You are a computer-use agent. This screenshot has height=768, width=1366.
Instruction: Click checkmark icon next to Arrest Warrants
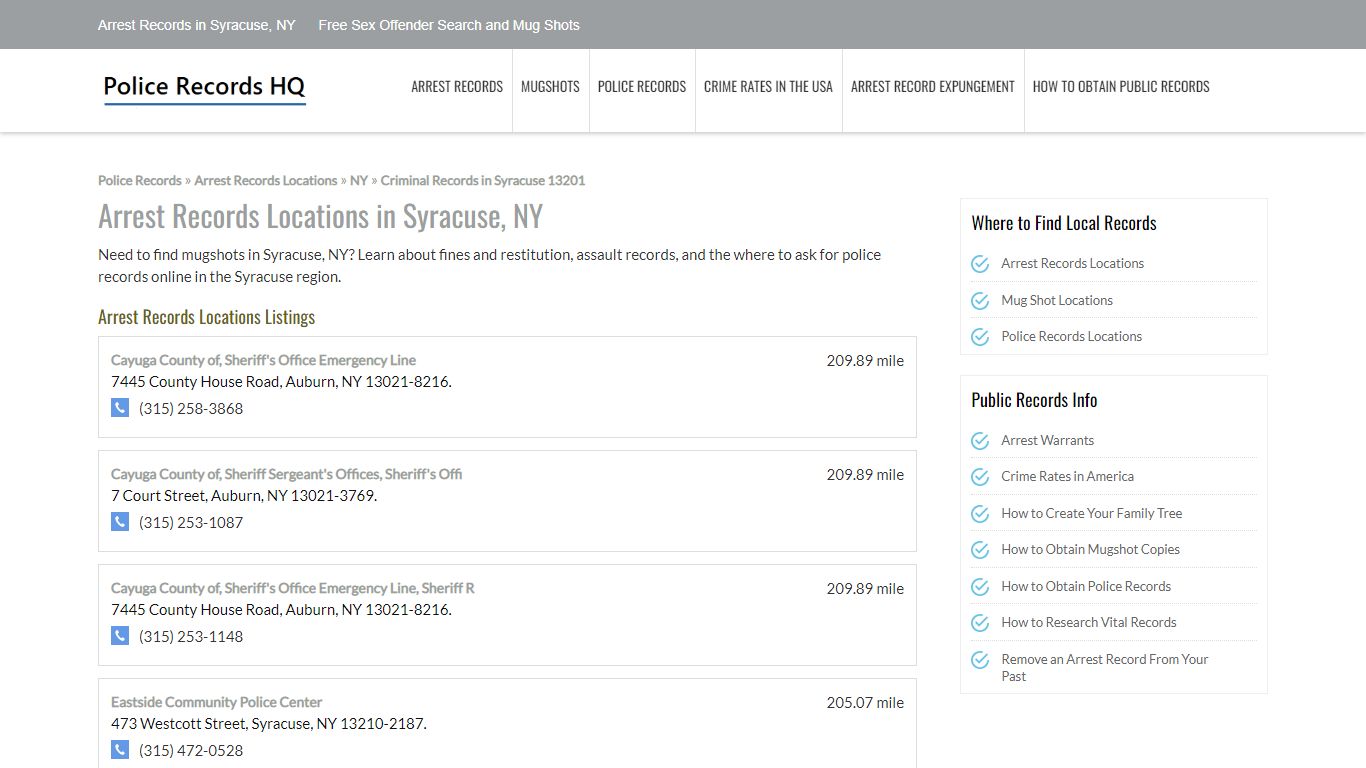click(x=980, y=441)
